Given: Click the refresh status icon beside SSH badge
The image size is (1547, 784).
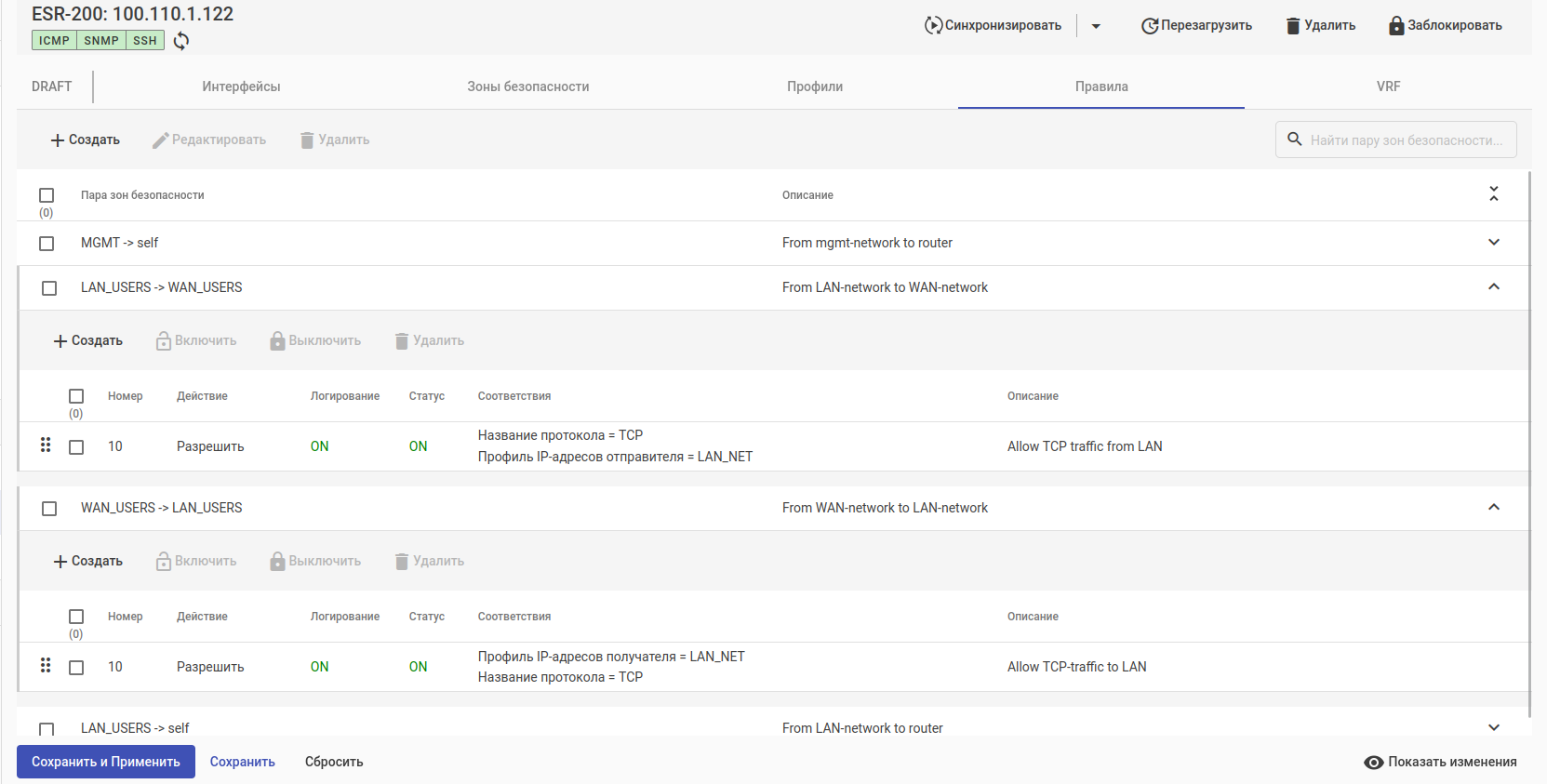Looking at the screenshot, I should click(x=181, y=41).
